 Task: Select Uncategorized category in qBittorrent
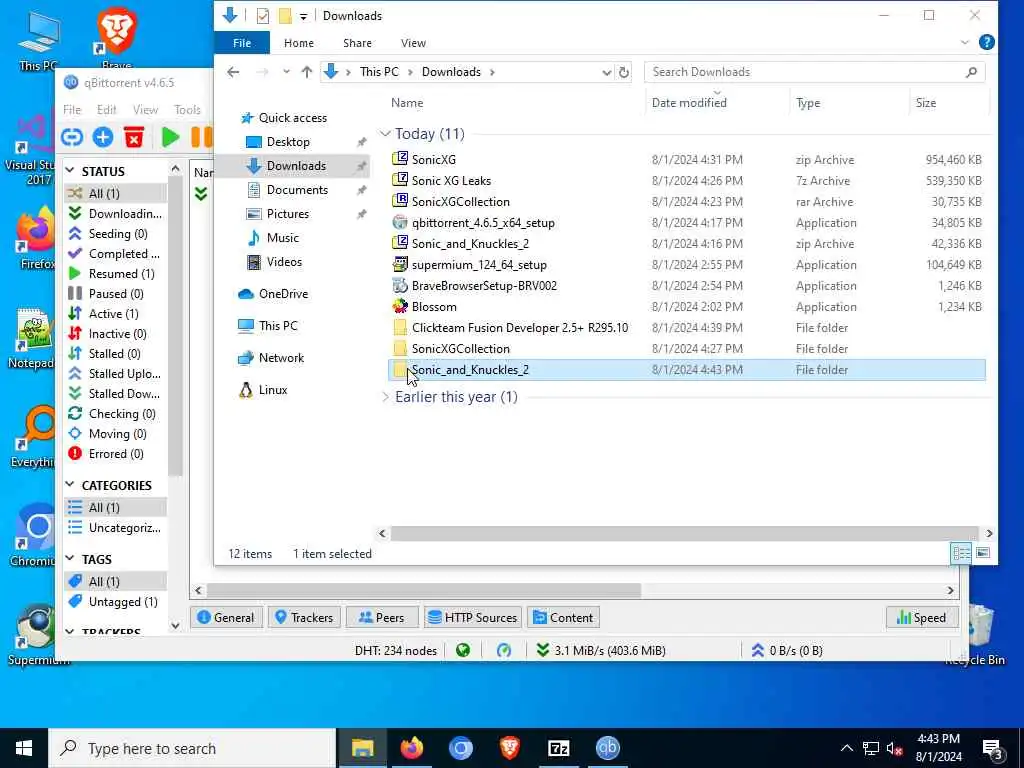click(116, 528)
